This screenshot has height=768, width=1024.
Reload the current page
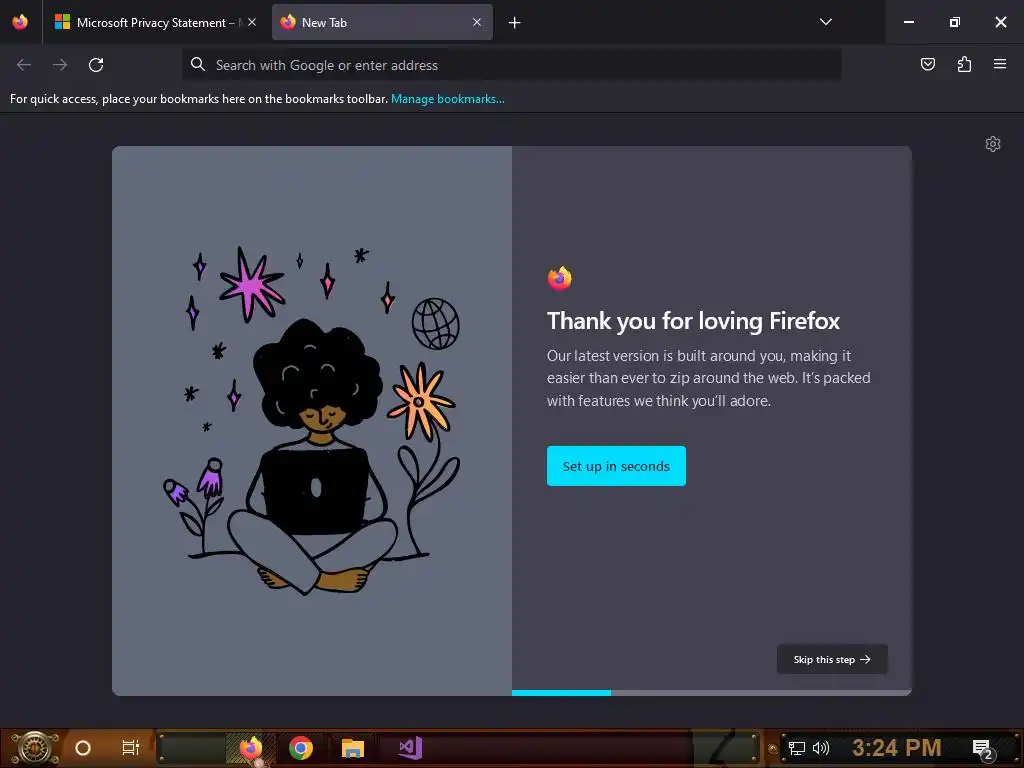coord(96,65)
